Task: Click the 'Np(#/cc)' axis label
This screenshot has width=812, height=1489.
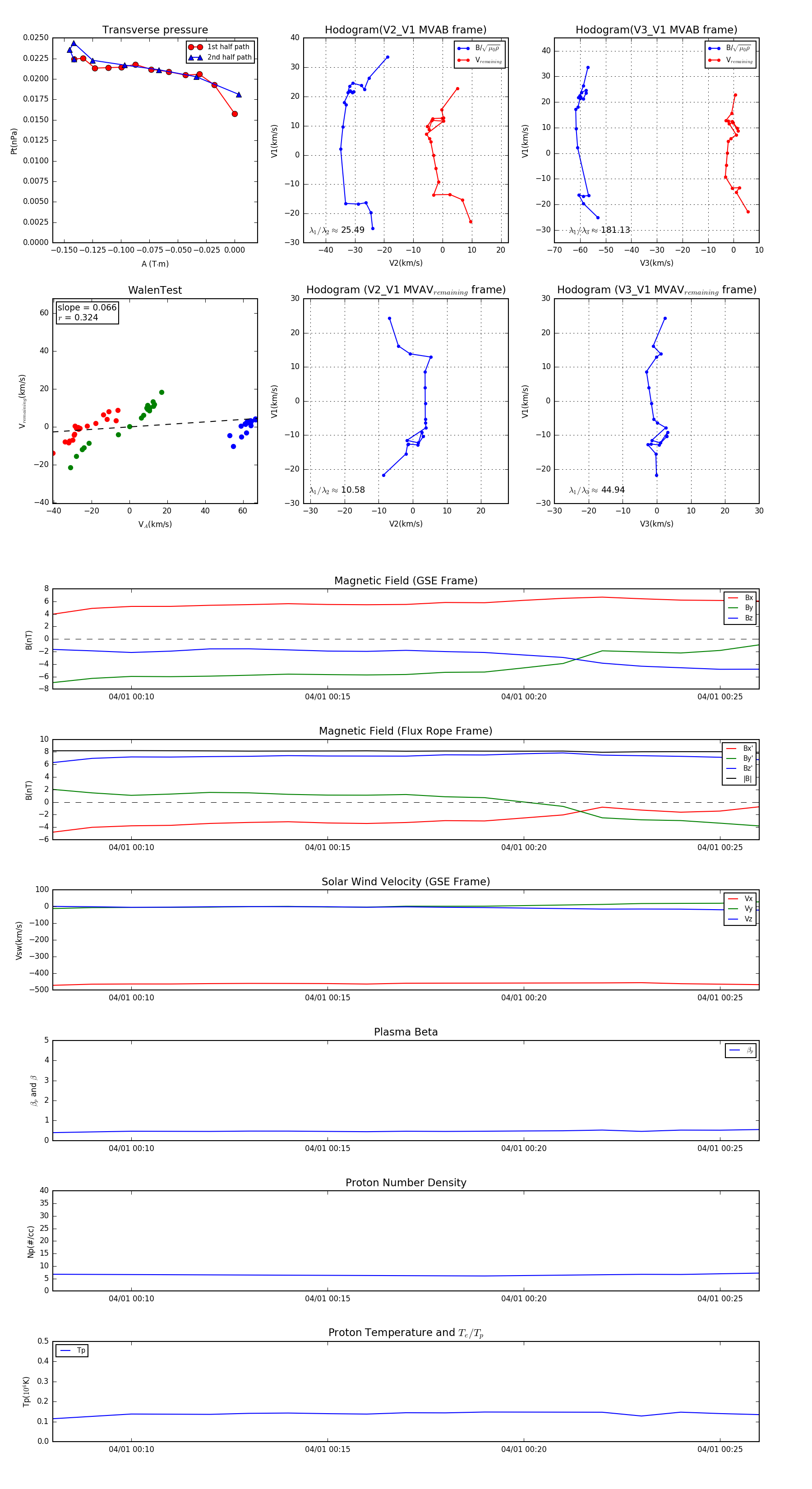Action: point(31,1241)
